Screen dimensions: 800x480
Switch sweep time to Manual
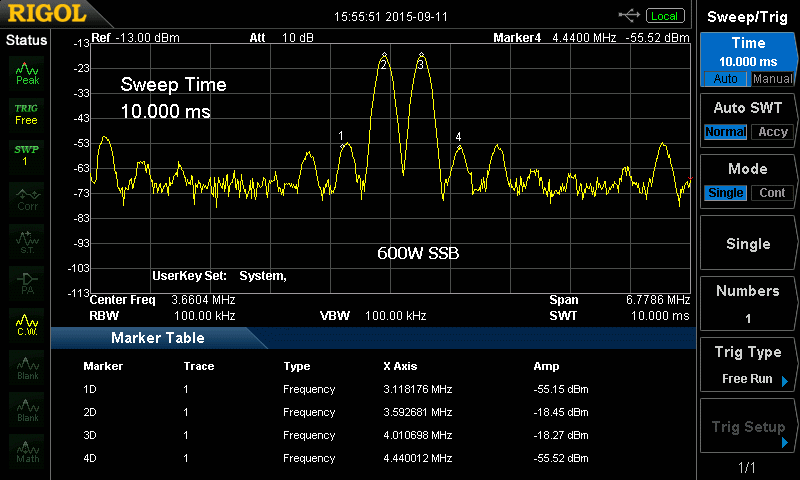(x=772, y=79)
